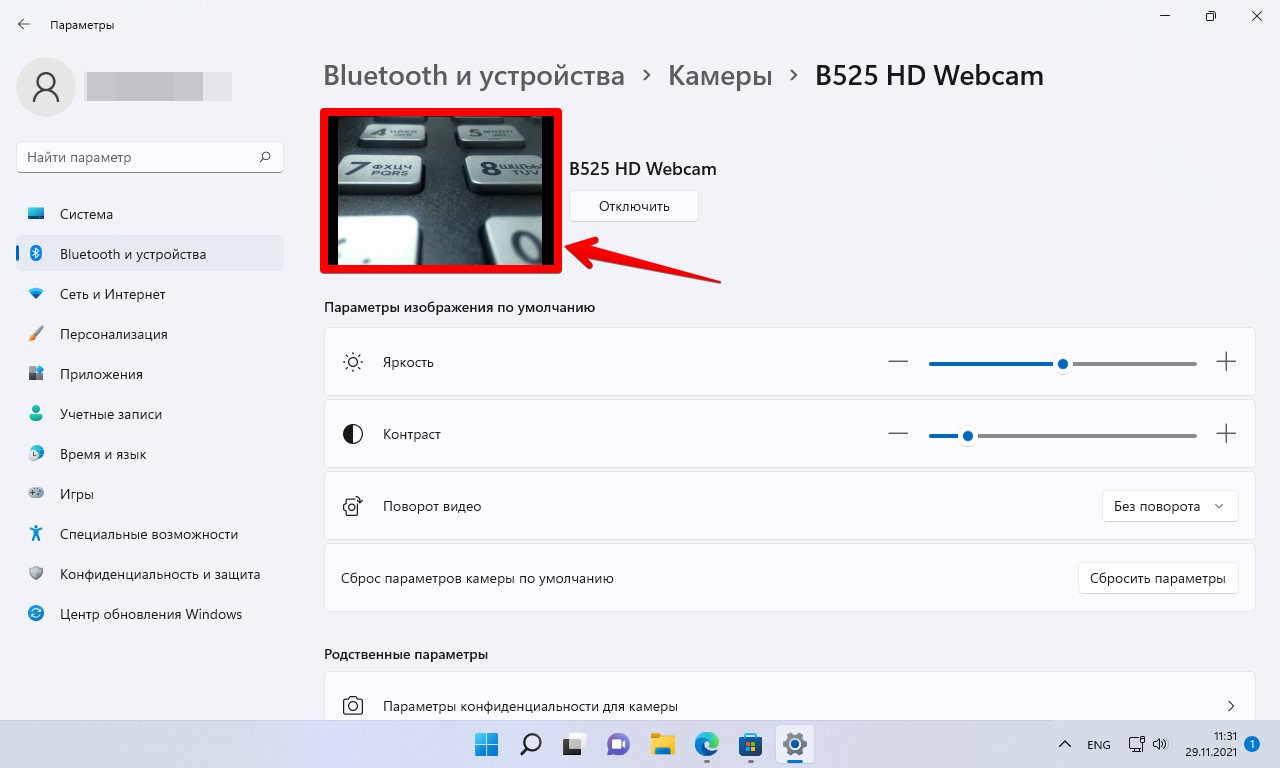Image resolution: width=1280 pixels, height=768 pixels.
Task: Open Время и язык section
Action: point(150,454)
